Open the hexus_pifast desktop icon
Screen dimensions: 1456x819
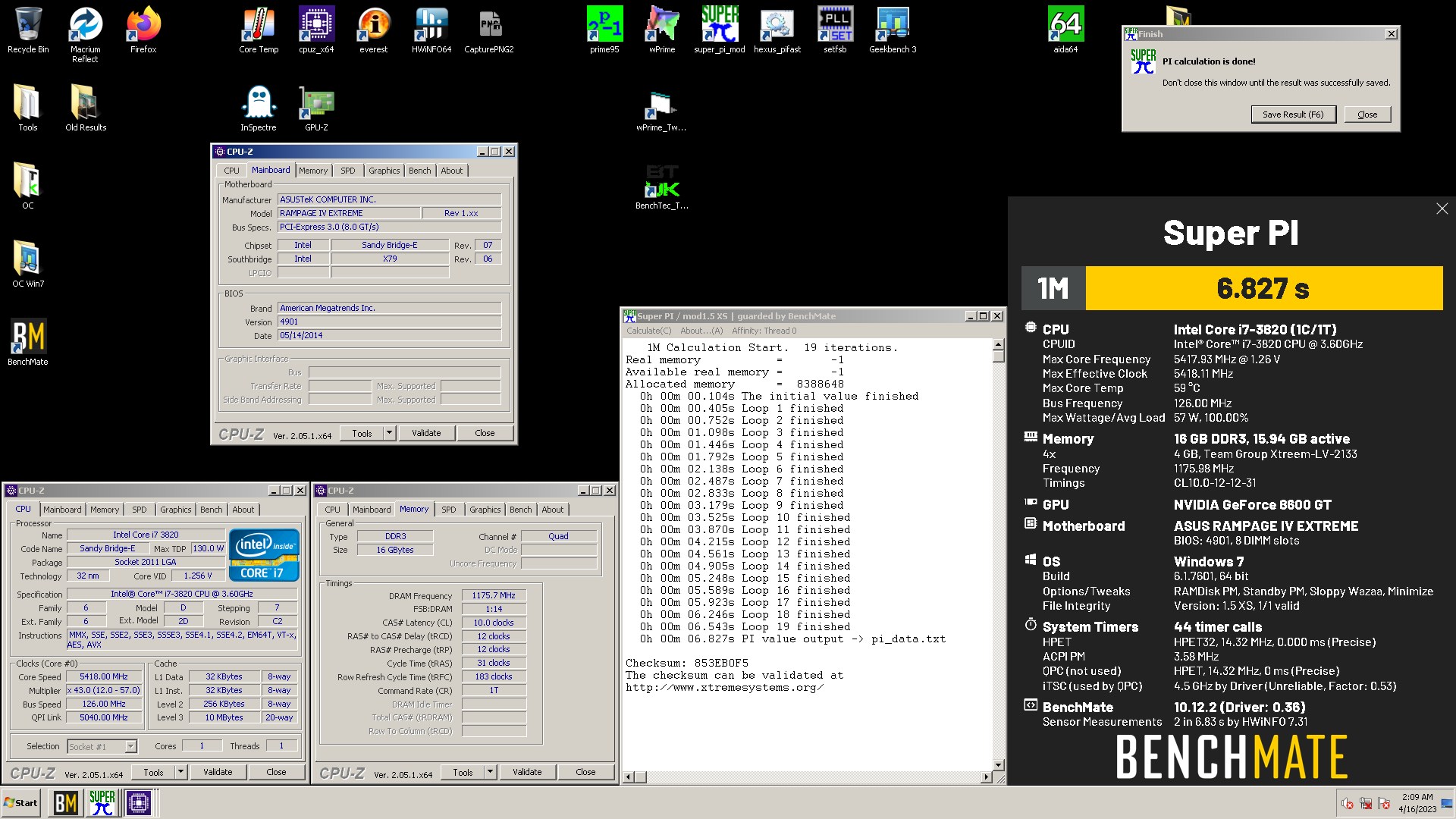coord(777,30)
